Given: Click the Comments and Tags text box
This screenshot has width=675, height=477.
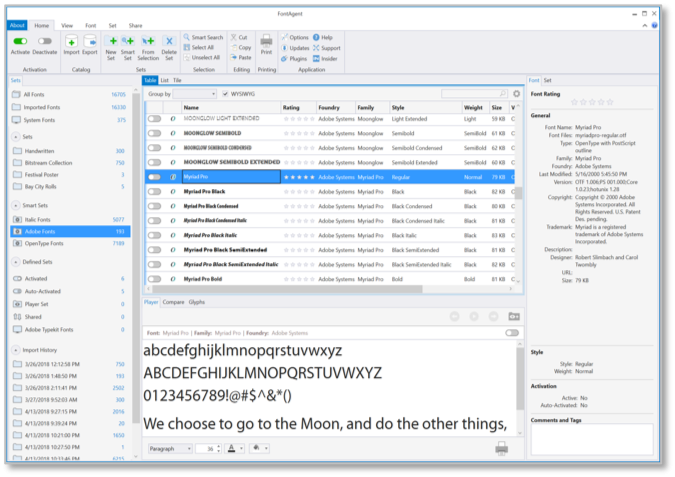Looking at the screenshot, I should point(592,439).
